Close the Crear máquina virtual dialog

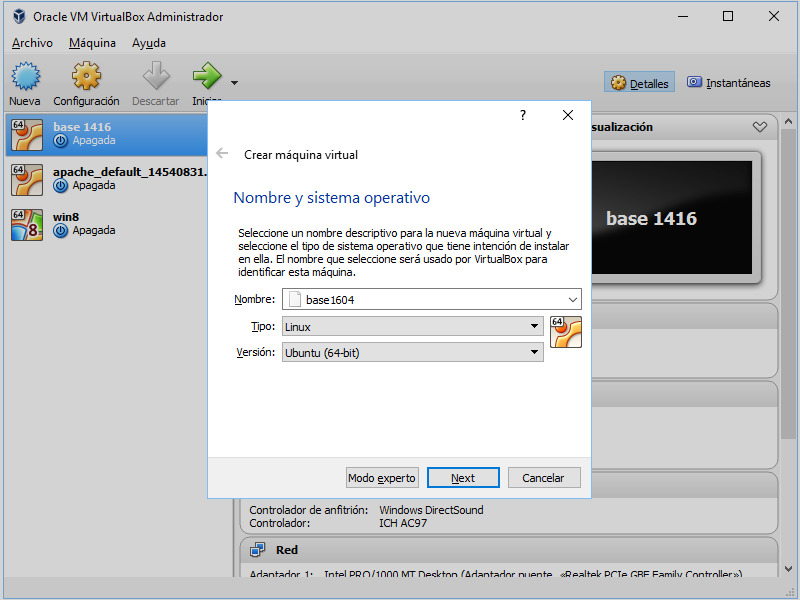pyautogui.click(x=568, y=115)
